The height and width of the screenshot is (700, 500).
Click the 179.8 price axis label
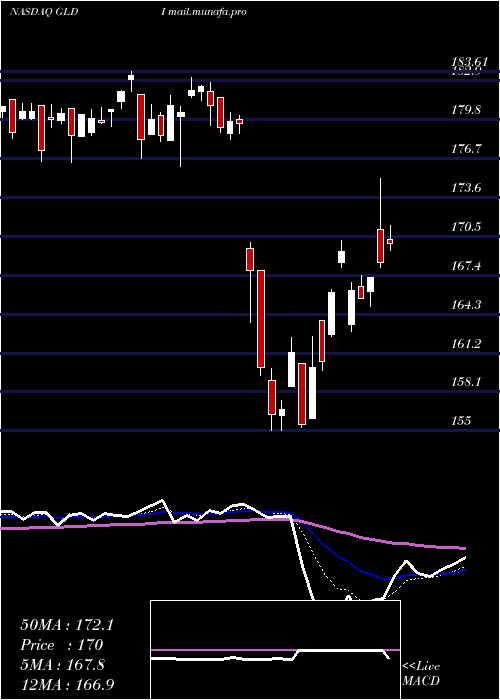click(466, 110)
